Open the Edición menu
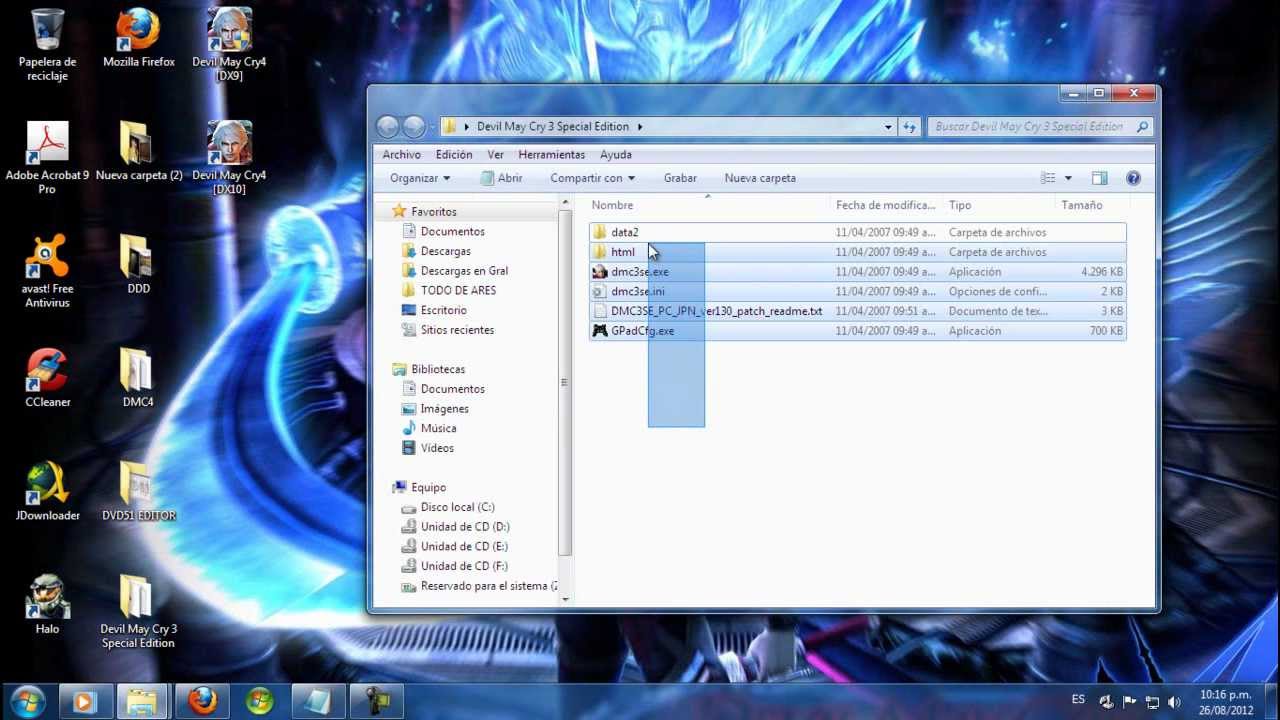The height and width of the screenshot is (720, 1280). [x=454, y=155]
